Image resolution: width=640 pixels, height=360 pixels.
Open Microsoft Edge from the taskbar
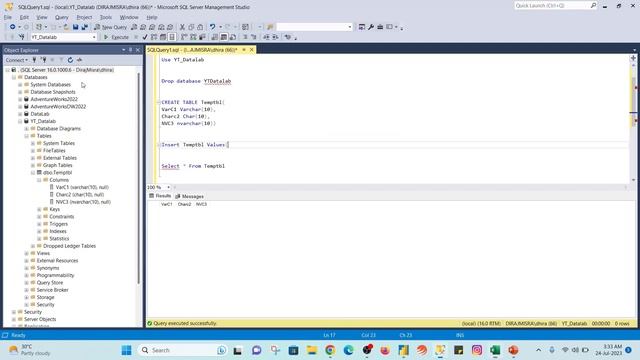click(x=348, y=350)
